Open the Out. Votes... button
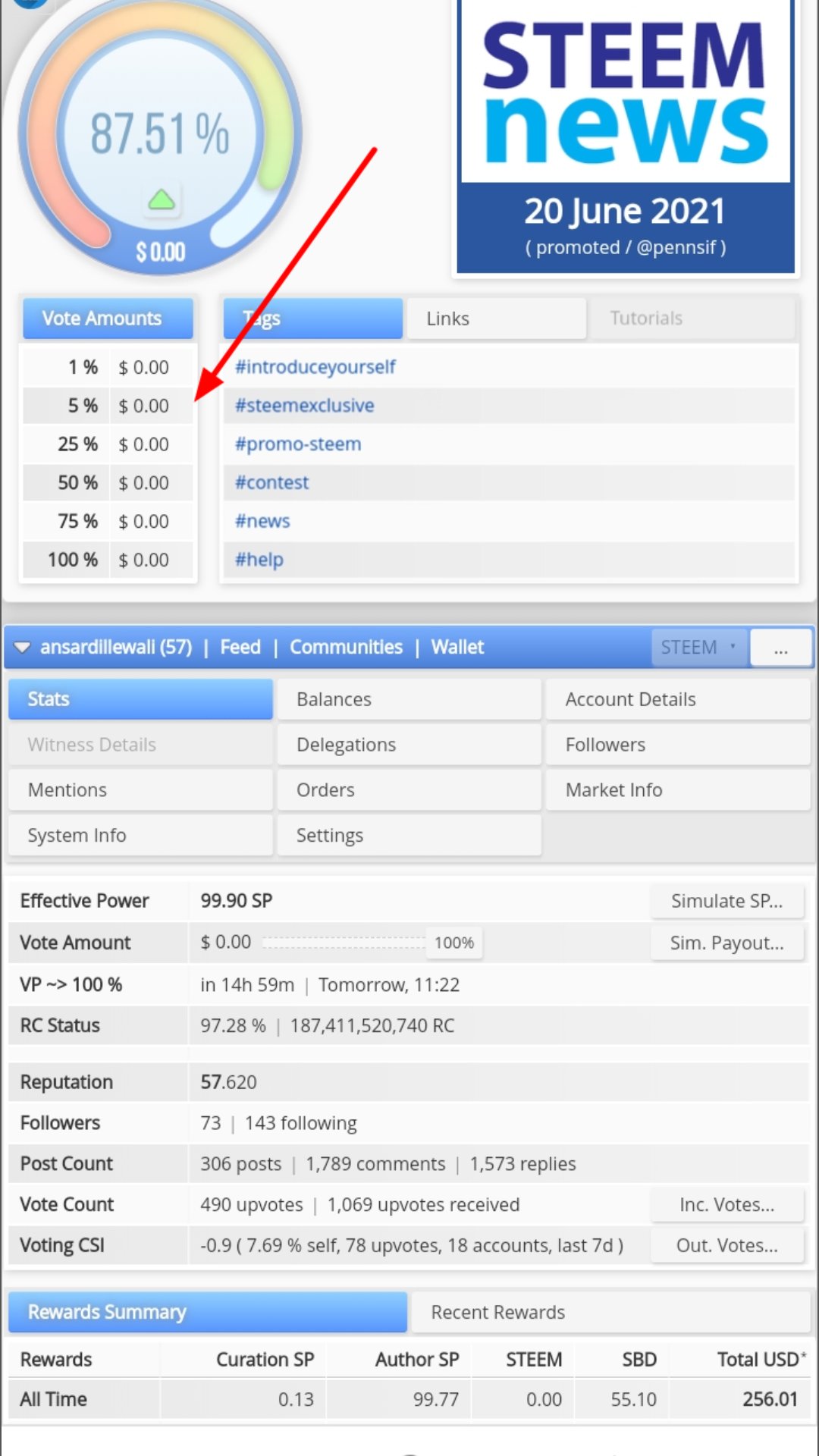The image size is (819, 1456). pos(727,1246)
